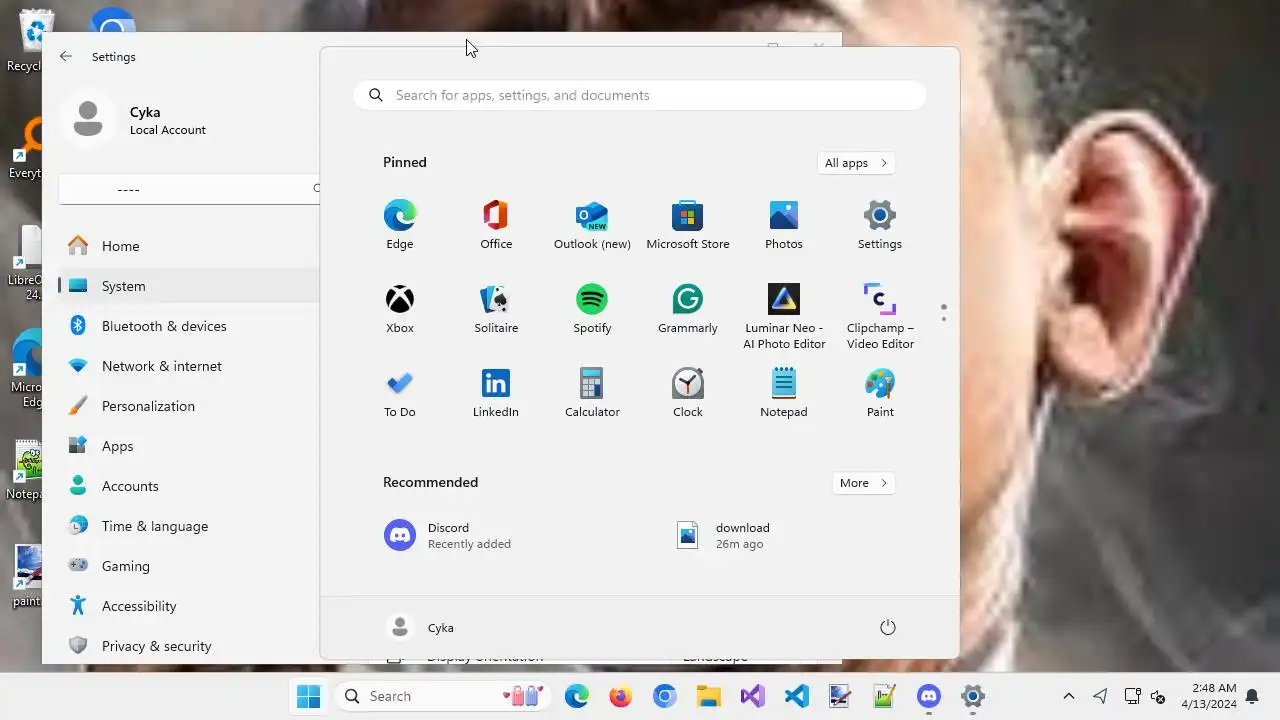Viewport: 1280px width, 720px height.
Task: Open Apps settings page
Action: coord(188,446)
